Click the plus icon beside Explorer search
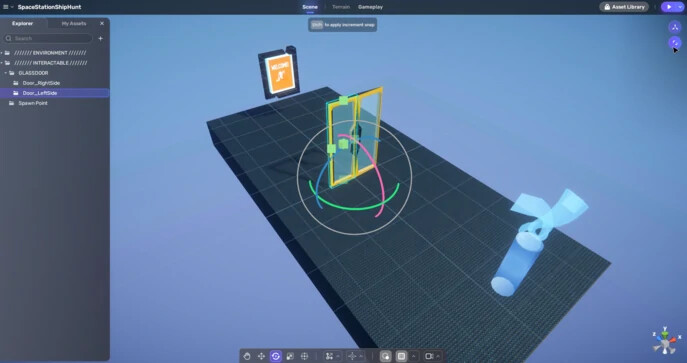This screenshot has width=687, height=363. 100,39
